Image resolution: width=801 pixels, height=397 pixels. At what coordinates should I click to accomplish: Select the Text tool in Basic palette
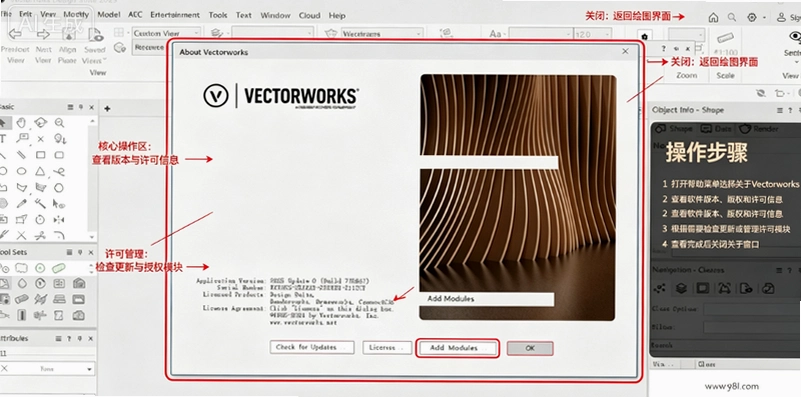click(3, 138)
